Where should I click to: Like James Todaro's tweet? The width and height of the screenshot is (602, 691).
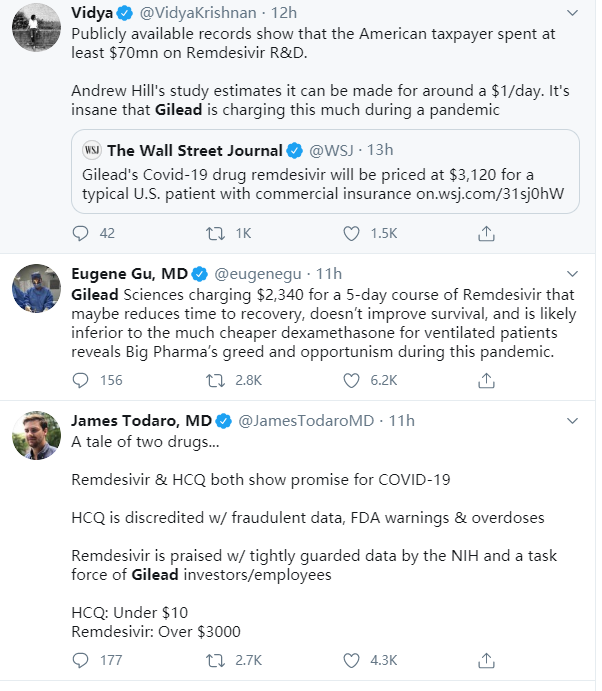click(351, 660)
